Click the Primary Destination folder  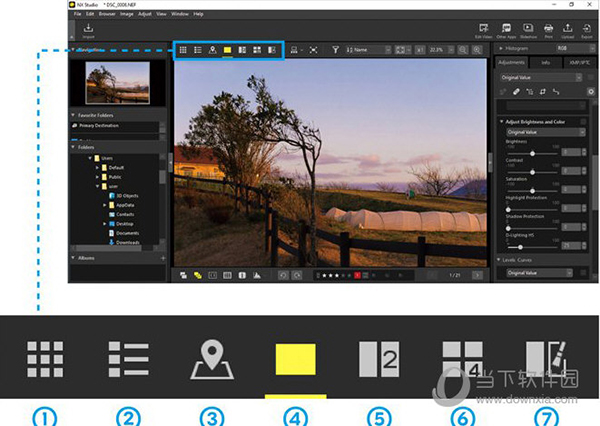coord(99,126)
